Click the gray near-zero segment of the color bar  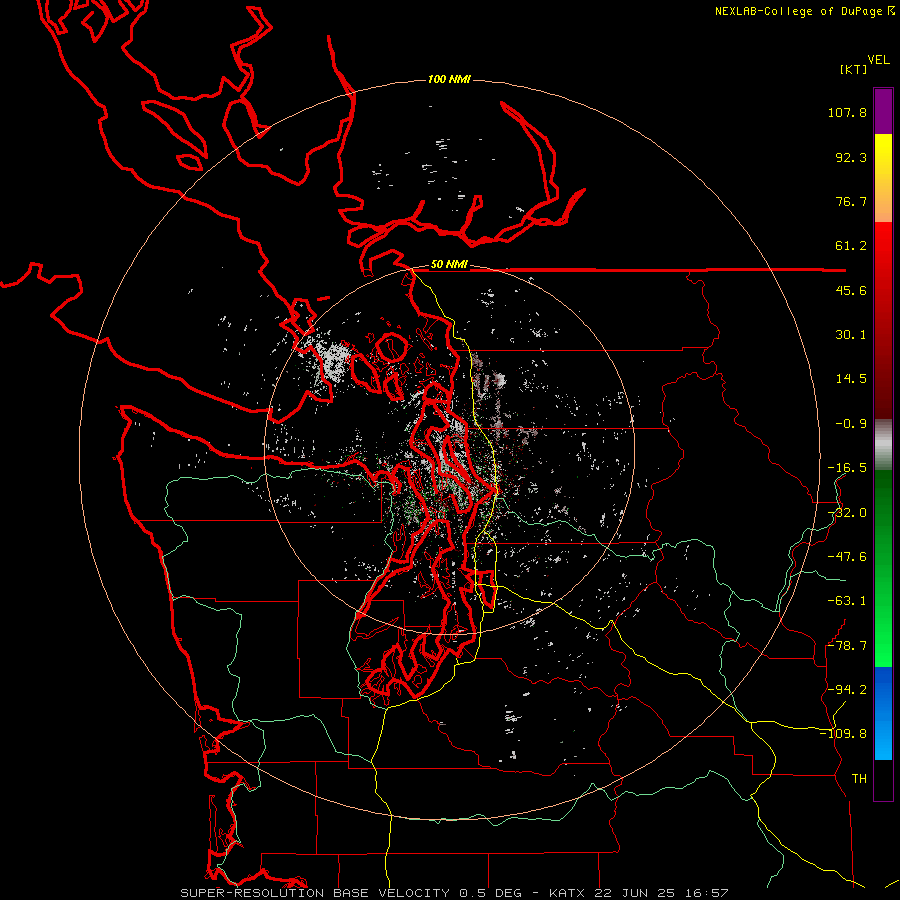click(x=883, y=444)
